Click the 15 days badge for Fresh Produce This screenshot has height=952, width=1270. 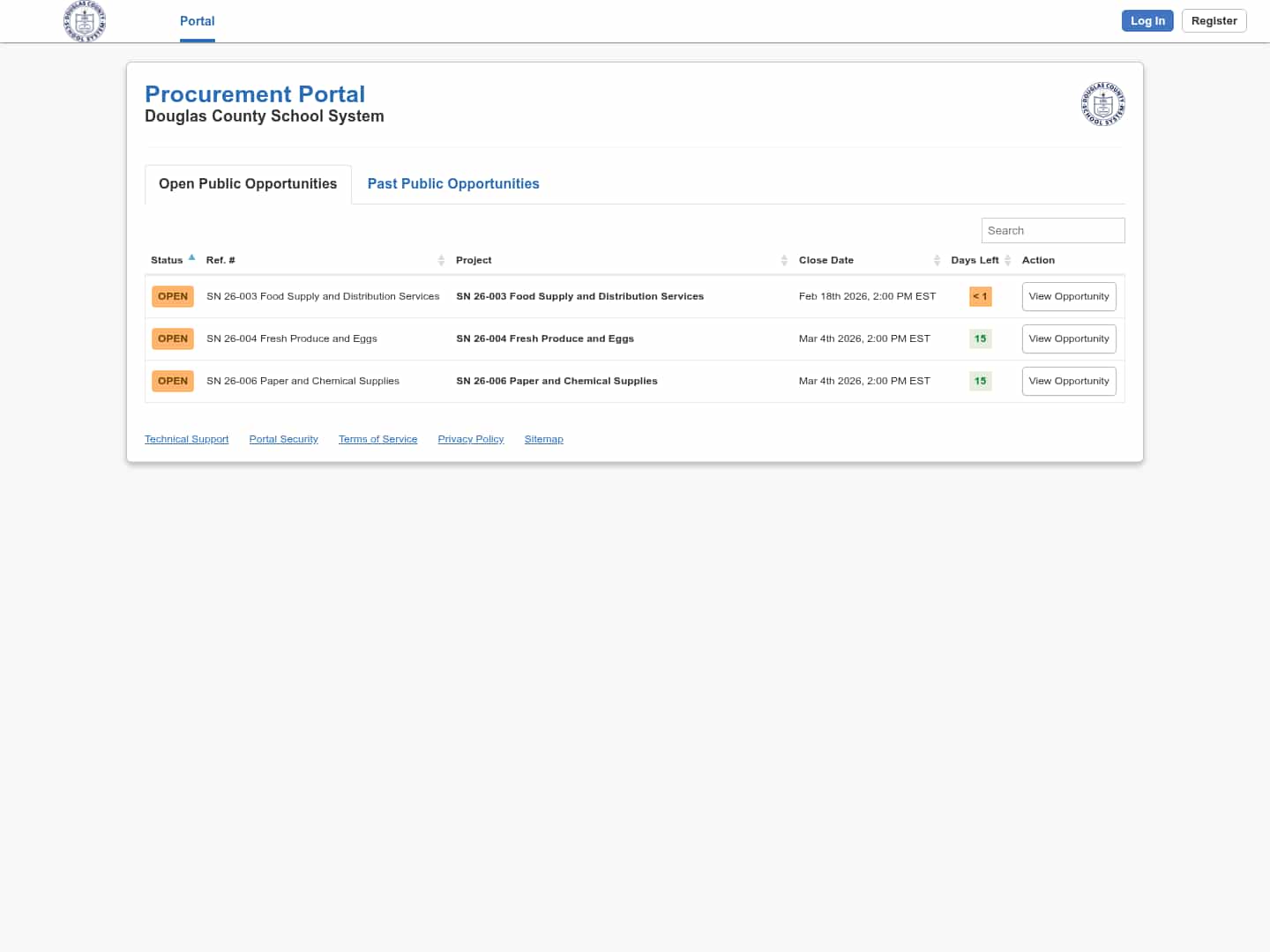(980, 338)
